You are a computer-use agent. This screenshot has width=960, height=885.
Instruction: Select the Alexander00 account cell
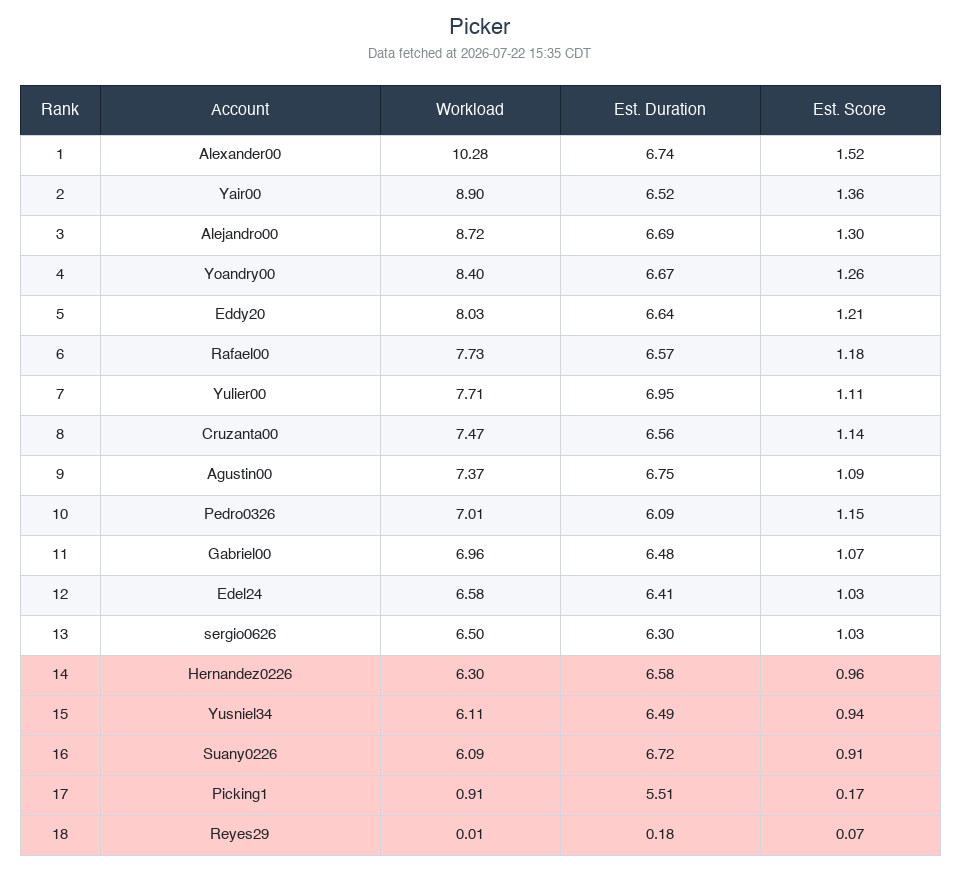pos(240,154)
